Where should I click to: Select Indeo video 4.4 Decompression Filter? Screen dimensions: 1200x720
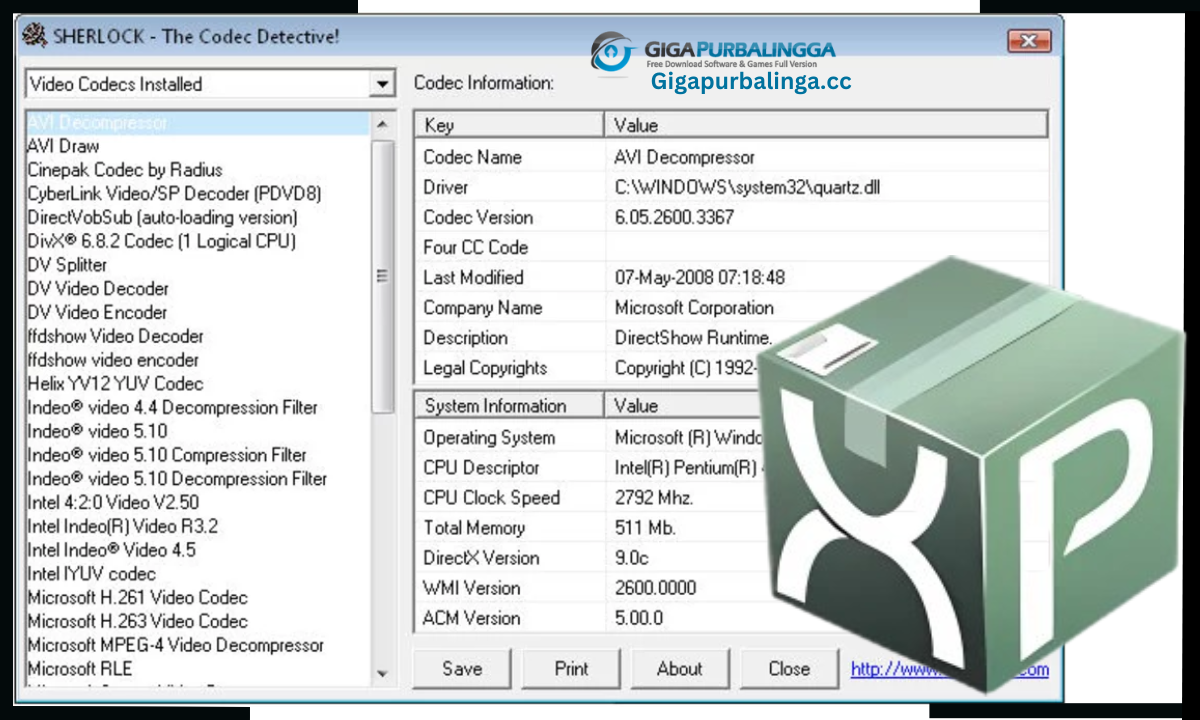click(172, 408)
